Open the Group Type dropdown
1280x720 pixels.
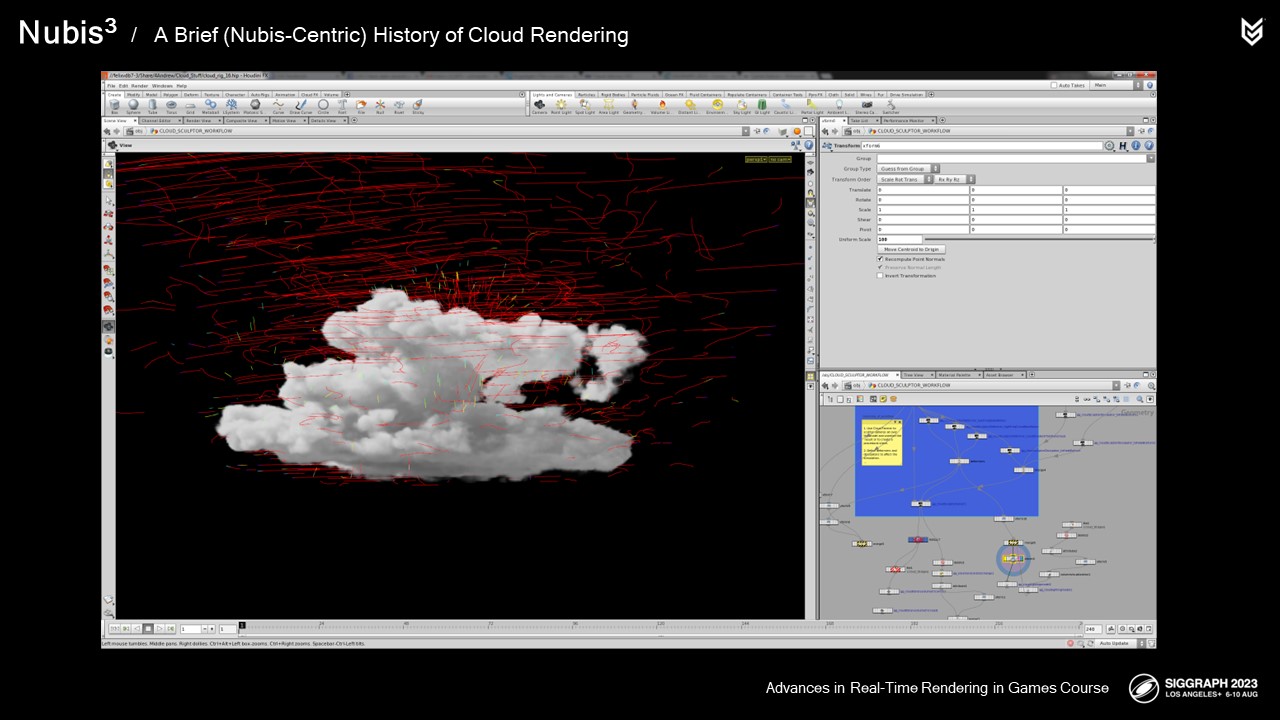click(908, 169)
